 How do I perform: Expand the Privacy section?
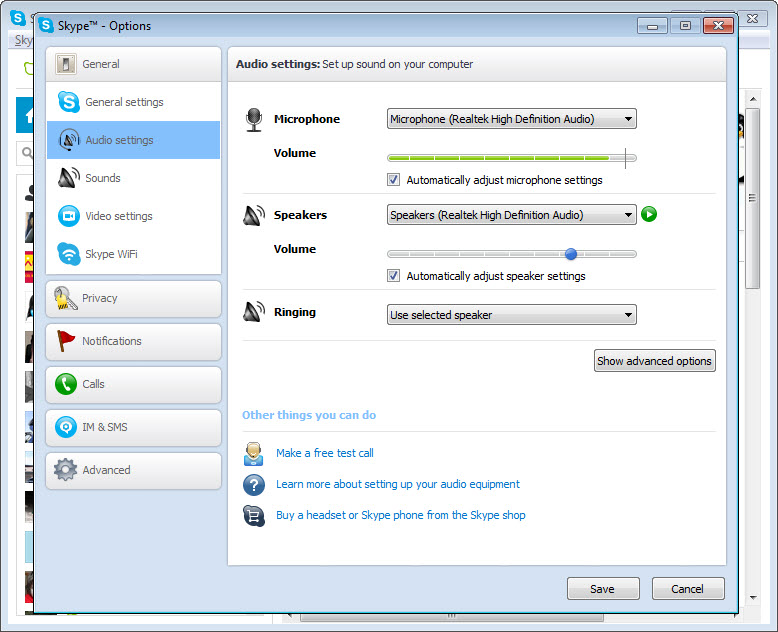tap(133, 299)
